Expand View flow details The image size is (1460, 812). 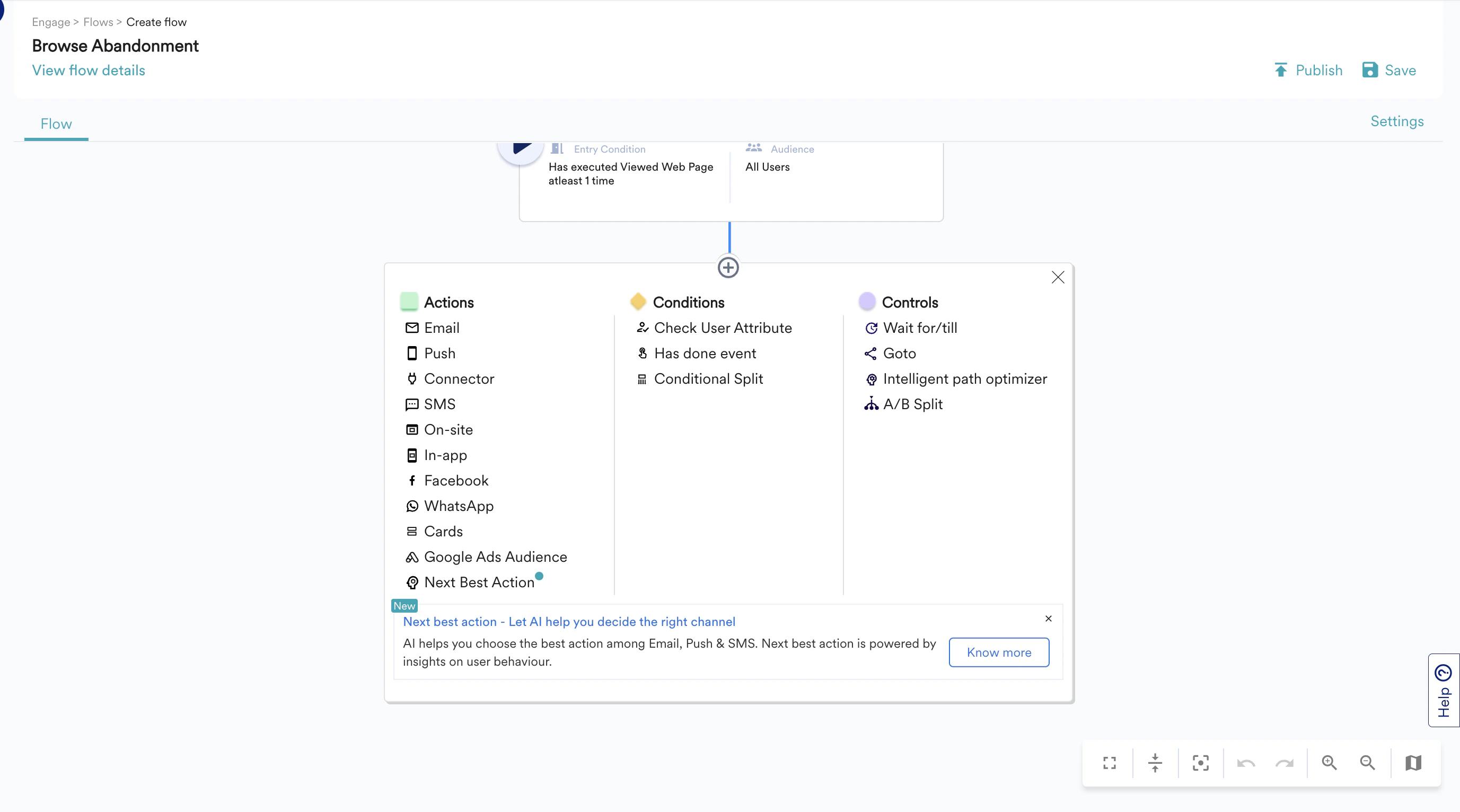[89, 70]
